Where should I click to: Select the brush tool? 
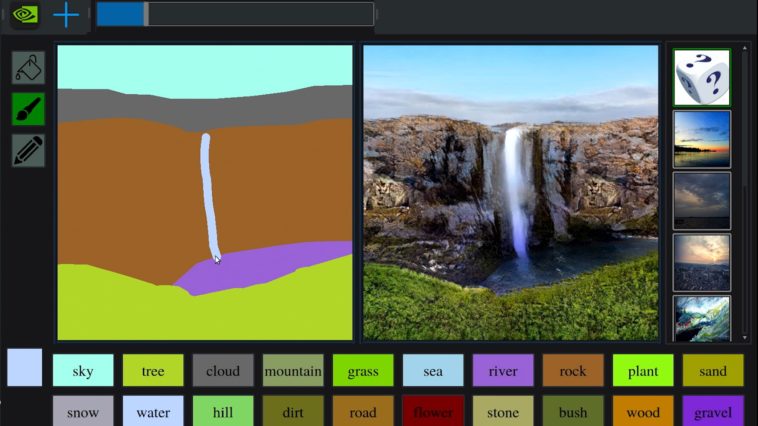click(28, 109)
